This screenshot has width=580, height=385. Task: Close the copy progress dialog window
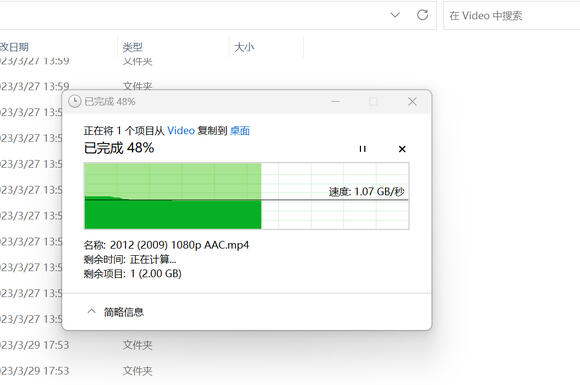click(412, 101)
